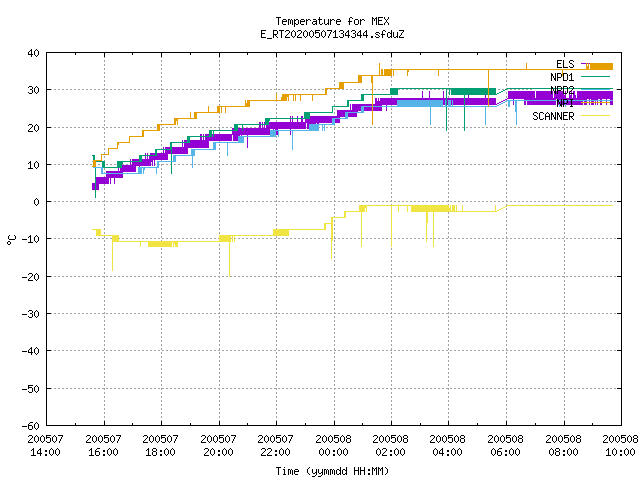Click the 08:00 time tick label

point(564,452)
